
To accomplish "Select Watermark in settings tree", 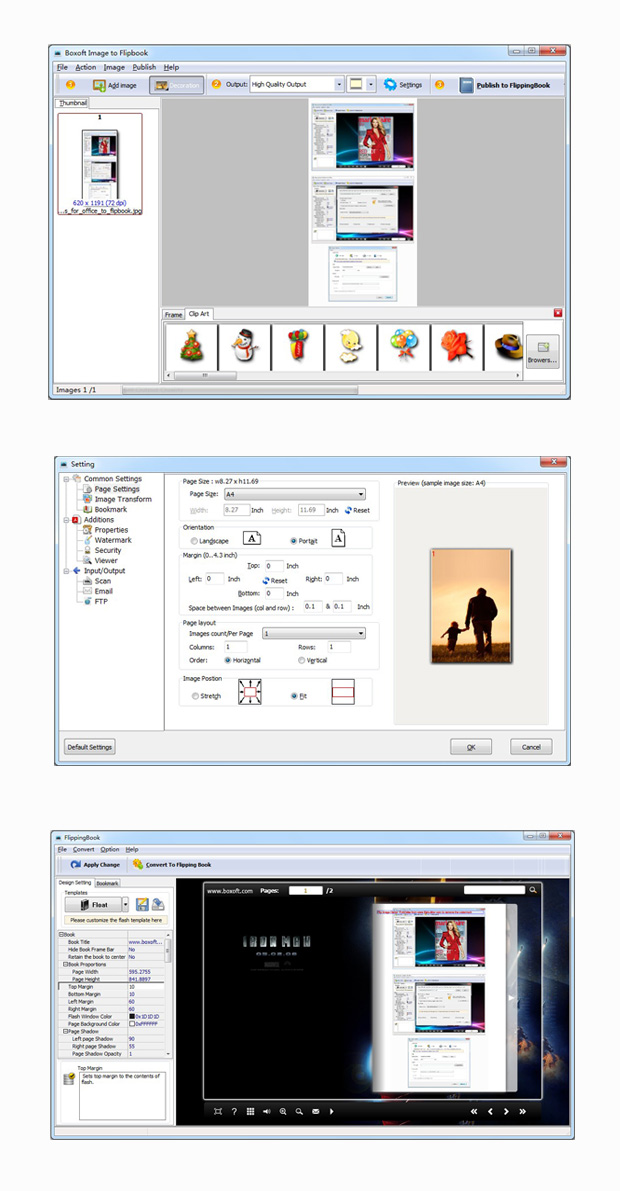I will tap(112, 540).
